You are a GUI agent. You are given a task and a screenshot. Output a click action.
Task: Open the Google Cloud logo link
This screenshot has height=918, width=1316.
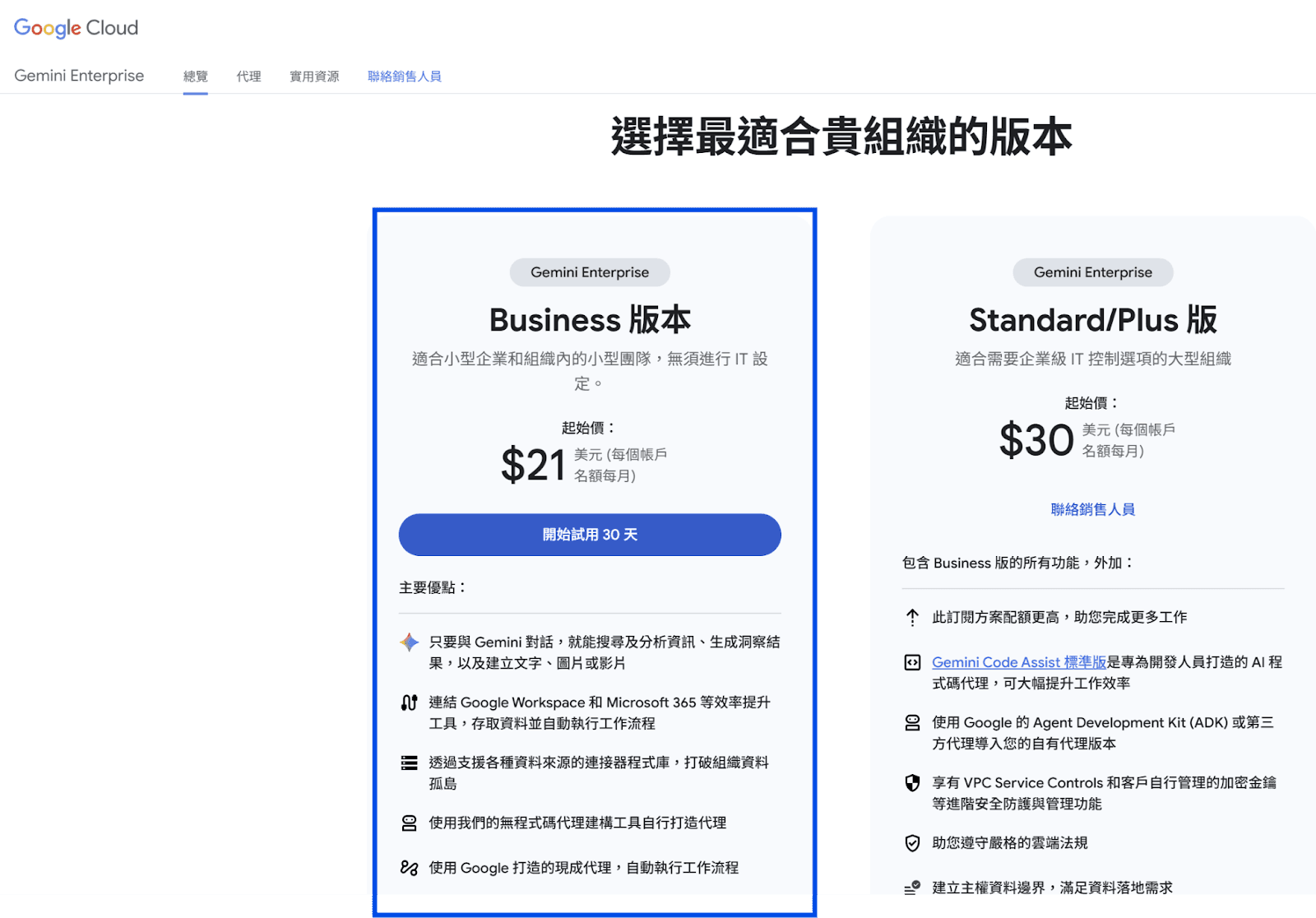76,28
